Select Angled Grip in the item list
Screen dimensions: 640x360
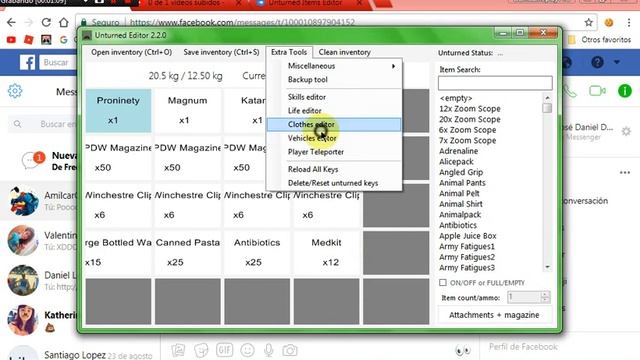coord(461,172)
